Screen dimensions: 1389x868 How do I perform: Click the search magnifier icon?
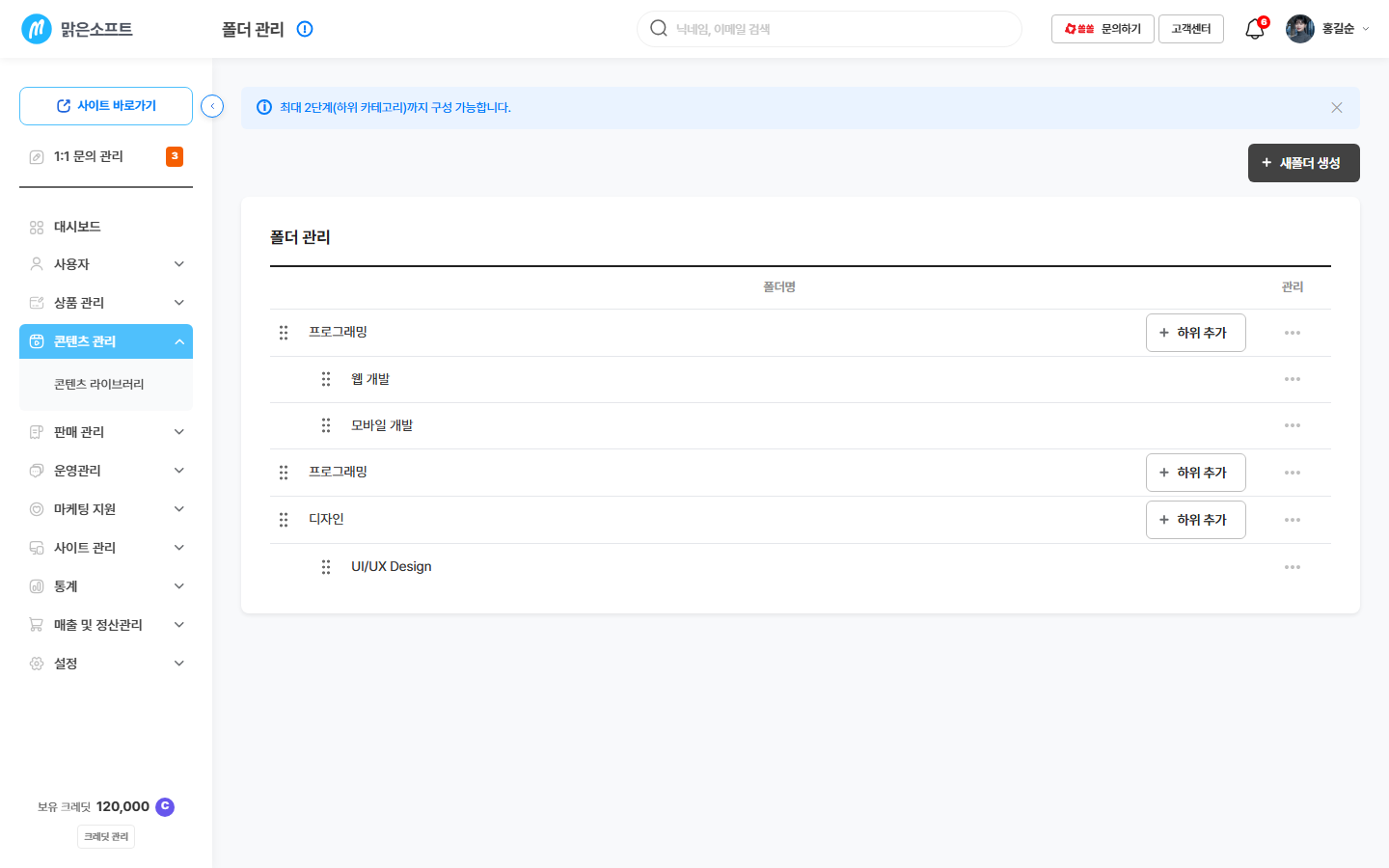click(659, 28)
